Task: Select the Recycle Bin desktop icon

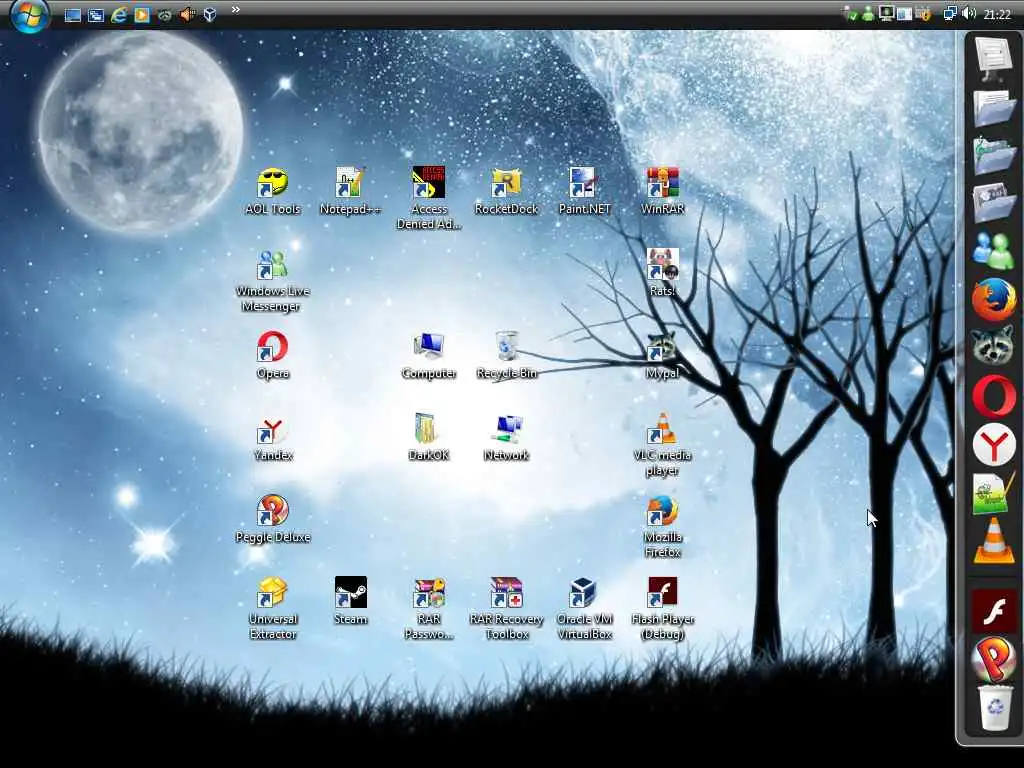Action: coord(507,355)
